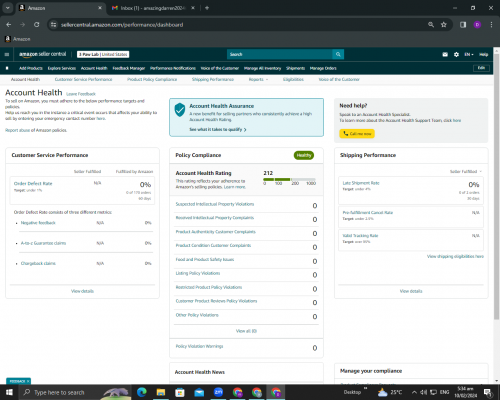Open the A-to-z Guarantee claims link
This screenshot has height=400, width=500.
43,243
